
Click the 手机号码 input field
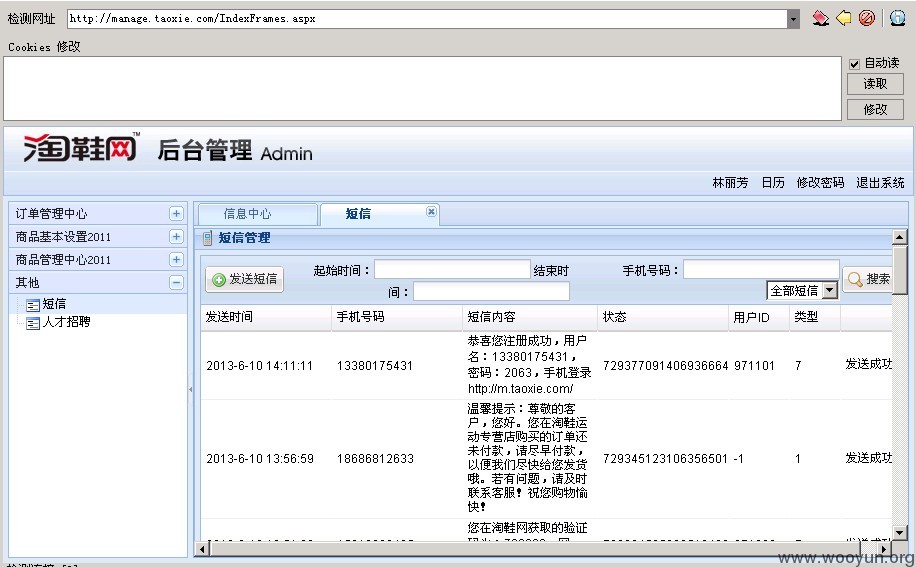coord(761,270)
